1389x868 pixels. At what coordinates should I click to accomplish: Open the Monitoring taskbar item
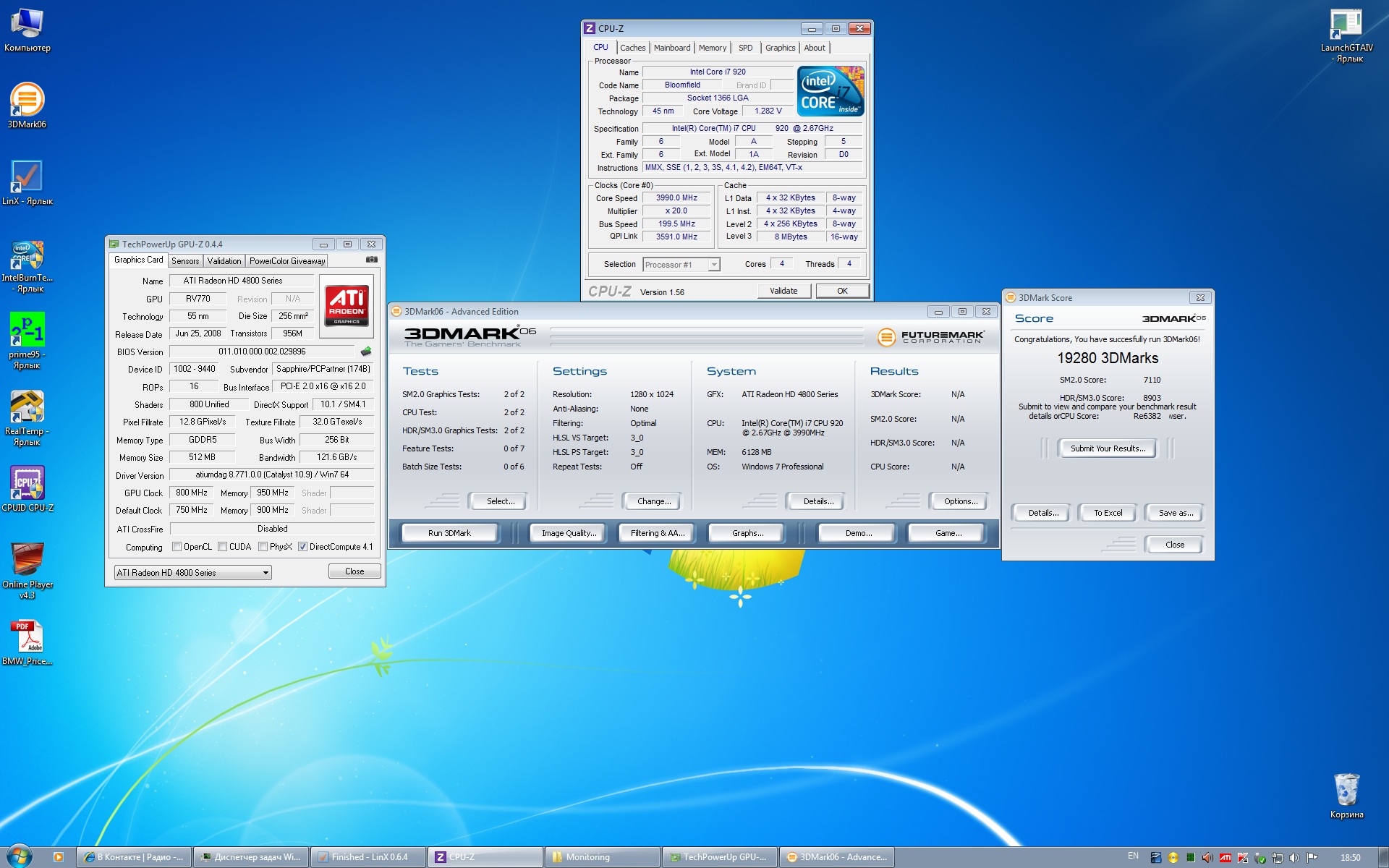pos(602,857)
